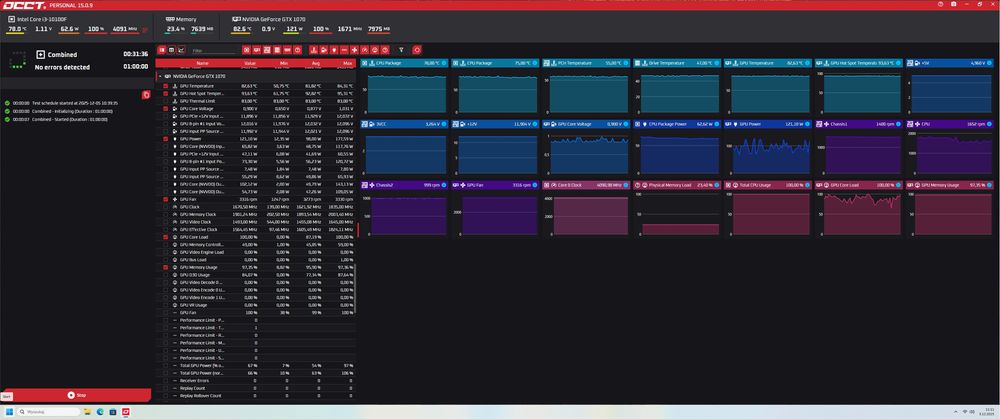Viewport: 1000px width, 419px height.
Task: Click the GPU Core Load graph
Action: click(x=858, y=208)
